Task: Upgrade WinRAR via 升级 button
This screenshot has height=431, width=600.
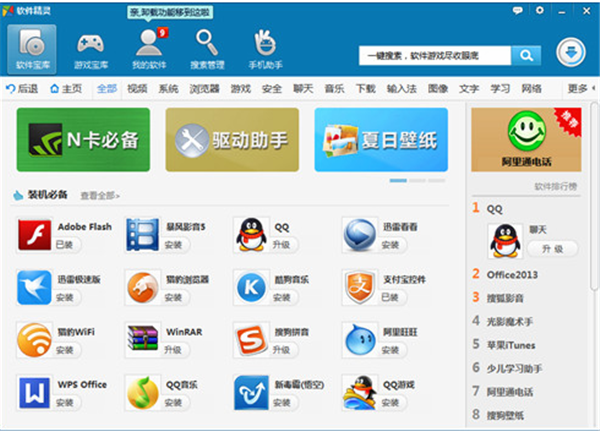Action: pyautogui.click(x=174, y=350)
